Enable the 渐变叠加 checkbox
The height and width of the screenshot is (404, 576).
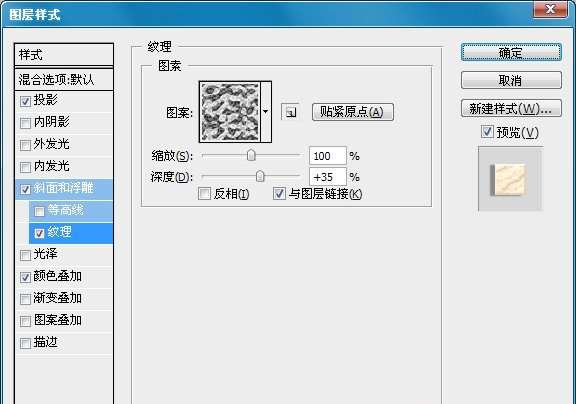pyautogui.click(x=25, y=299)
